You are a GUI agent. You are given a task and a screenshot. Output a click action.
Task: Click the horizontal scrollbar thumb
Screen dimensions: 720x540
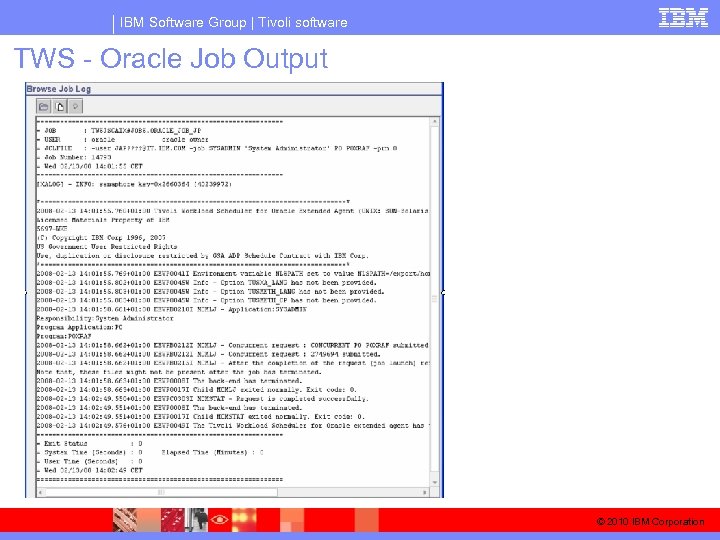click(x=161, y=492)
